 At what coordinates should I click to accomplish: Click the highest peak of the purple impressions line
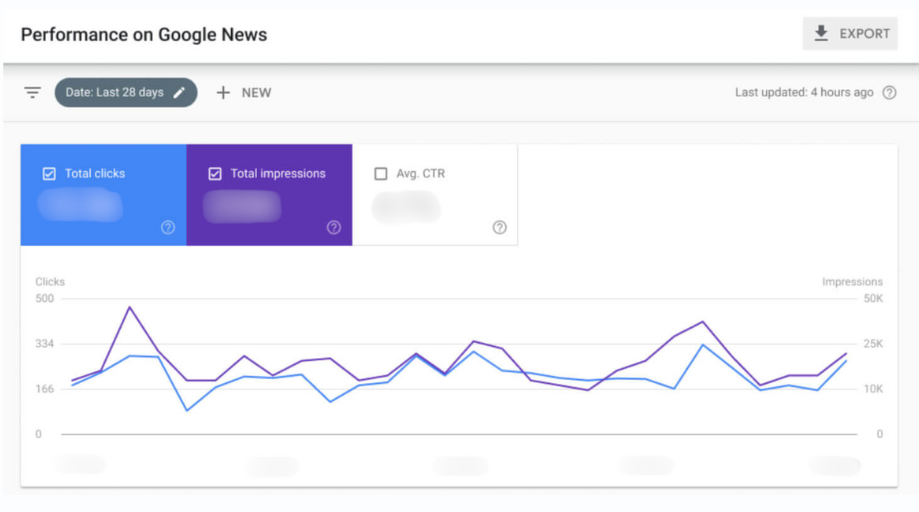130,307
